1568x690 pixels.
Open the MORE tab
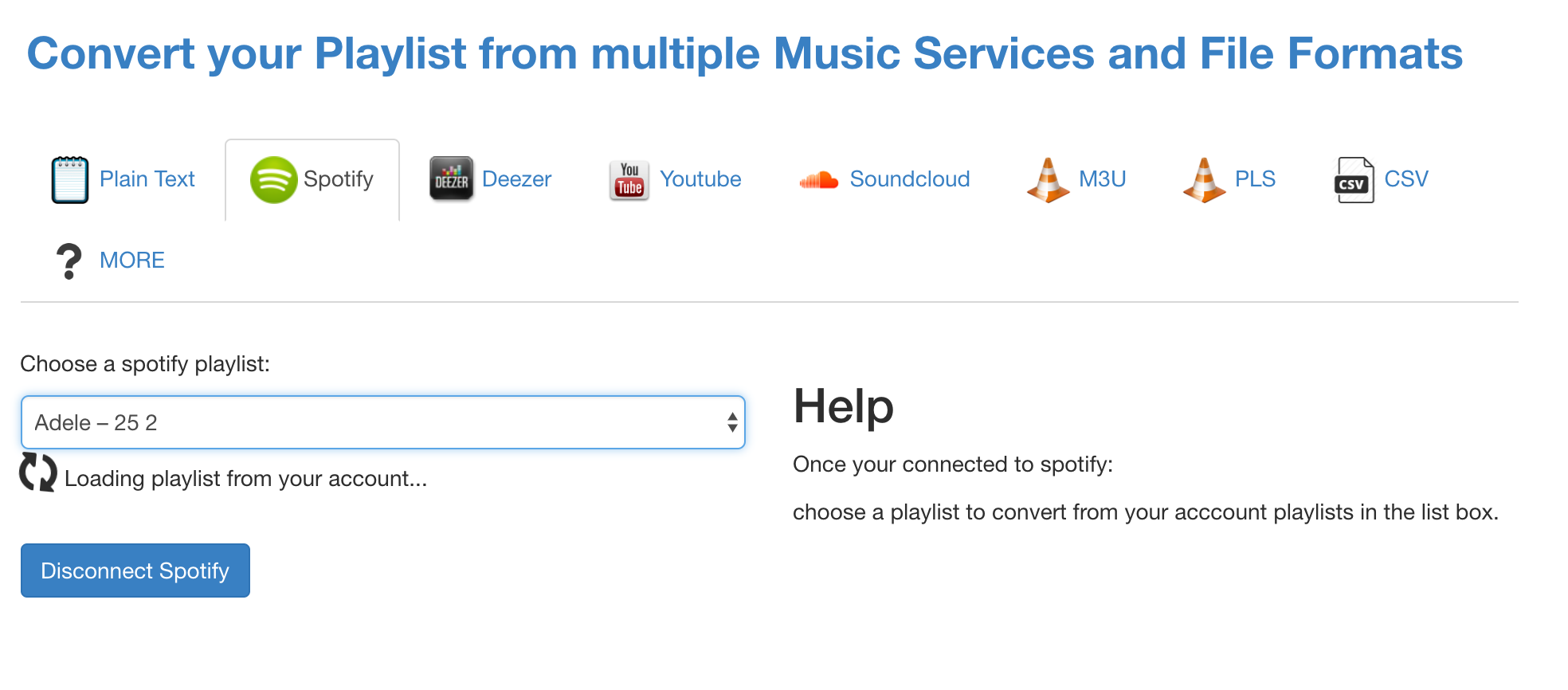pyautogui.click(x=132, y=260)
